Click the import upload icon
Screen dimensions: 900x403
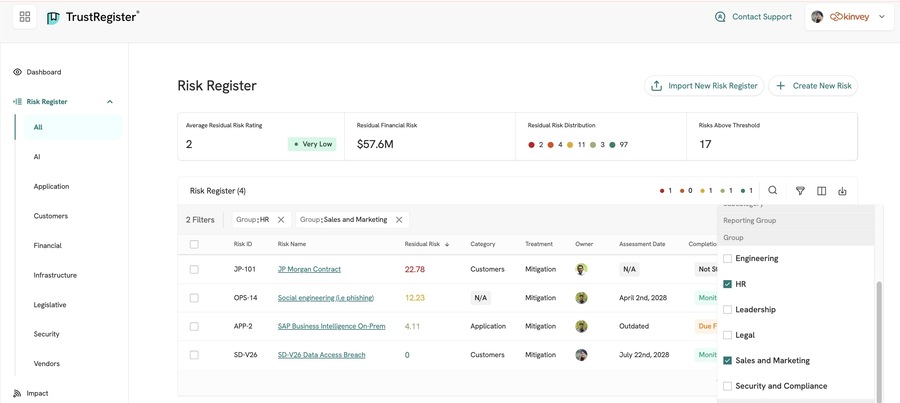(657, 86)
